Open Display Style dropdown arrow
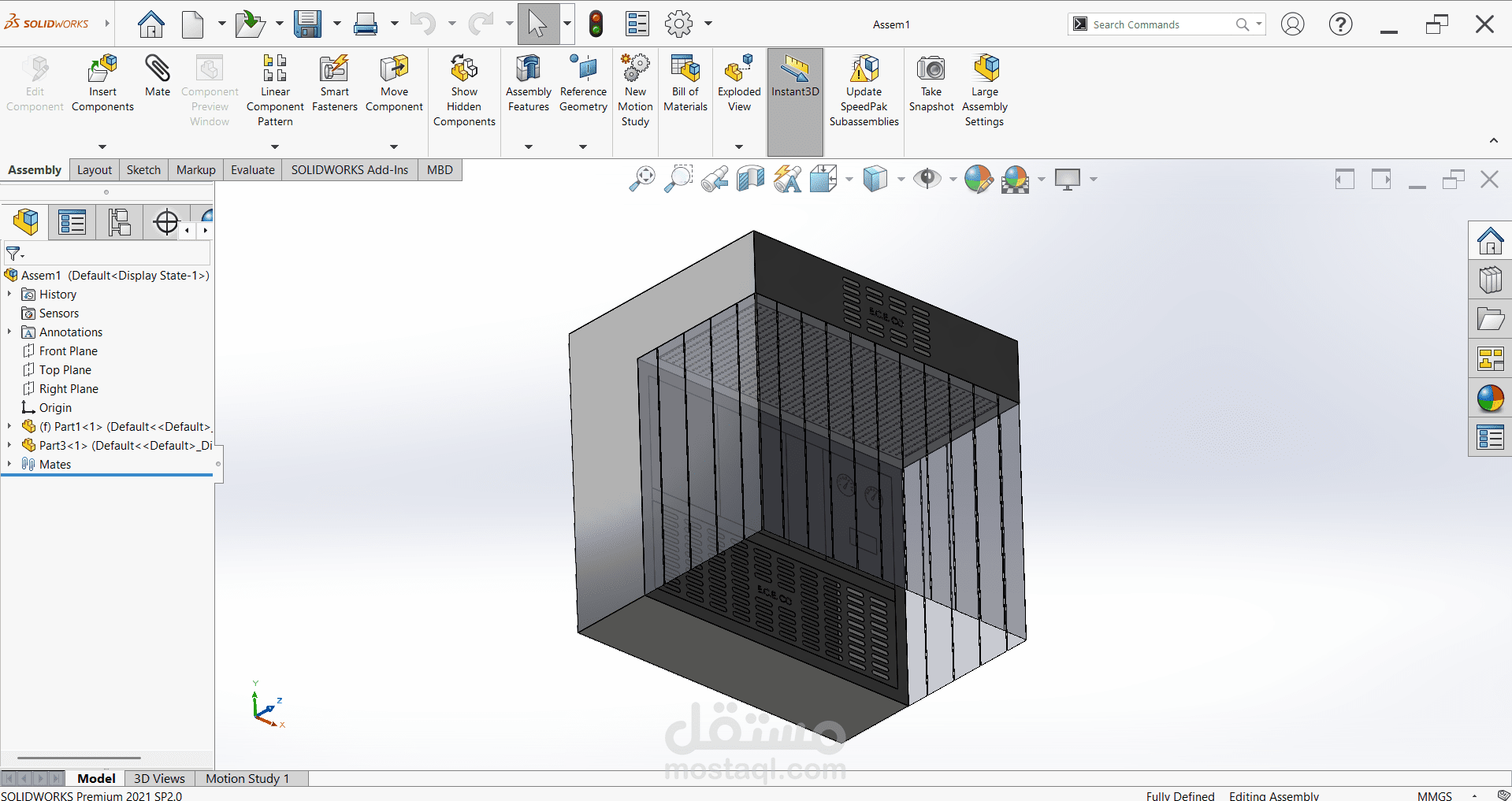1512x801 pixels. [901, 180]
